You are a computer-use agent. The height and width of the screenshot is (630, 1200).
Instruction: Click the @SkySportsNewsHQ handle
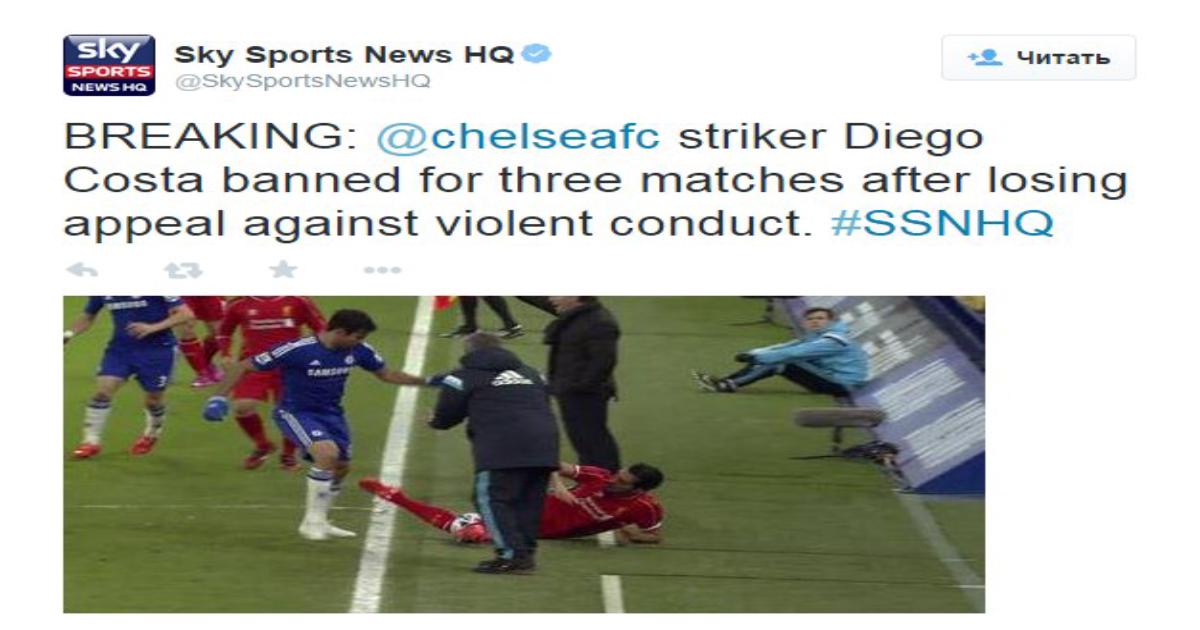click(303, 81)
